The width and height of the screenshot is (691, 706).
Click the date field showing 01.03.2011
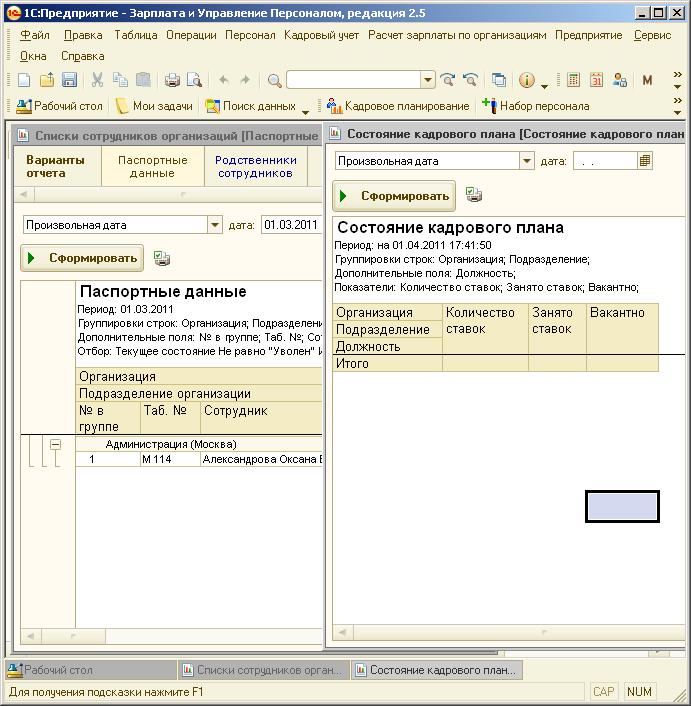(x=291, y=225)
